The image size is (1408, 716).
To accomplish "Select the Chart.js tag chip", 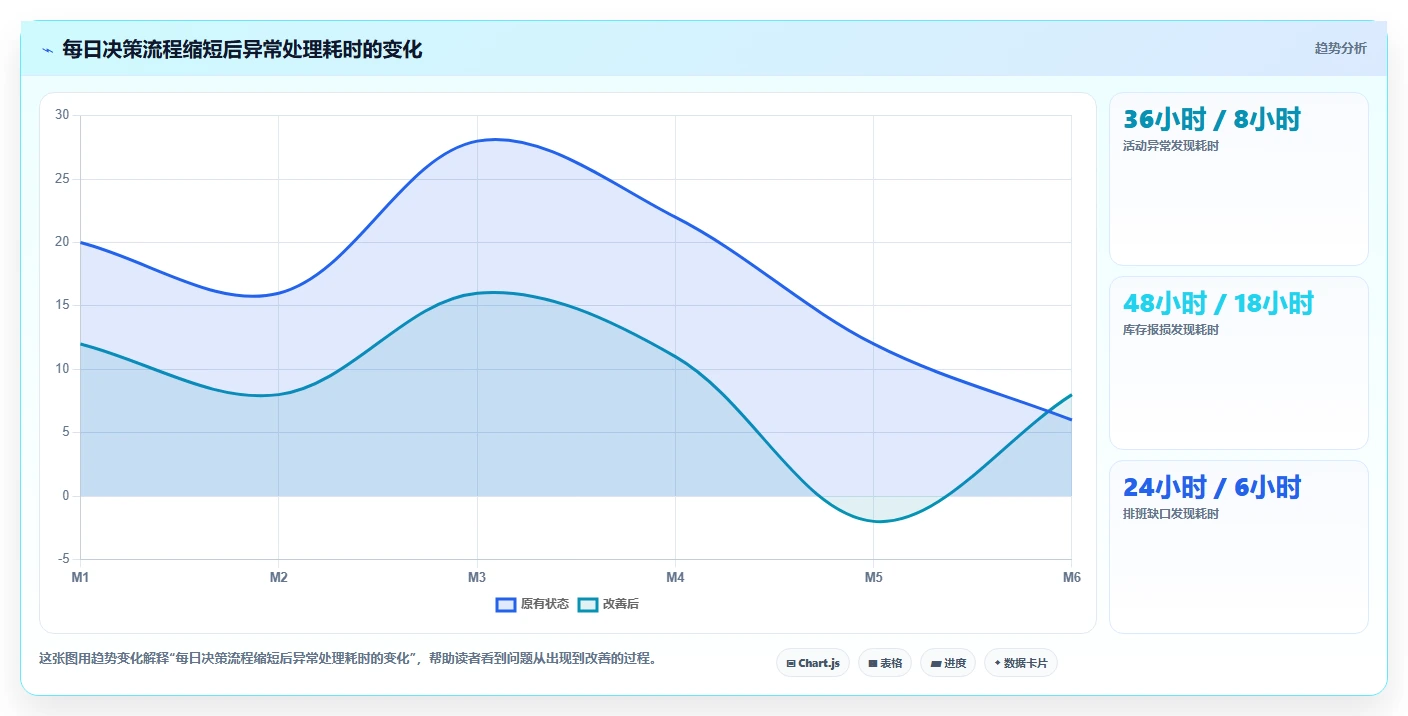I will point(813,663).
